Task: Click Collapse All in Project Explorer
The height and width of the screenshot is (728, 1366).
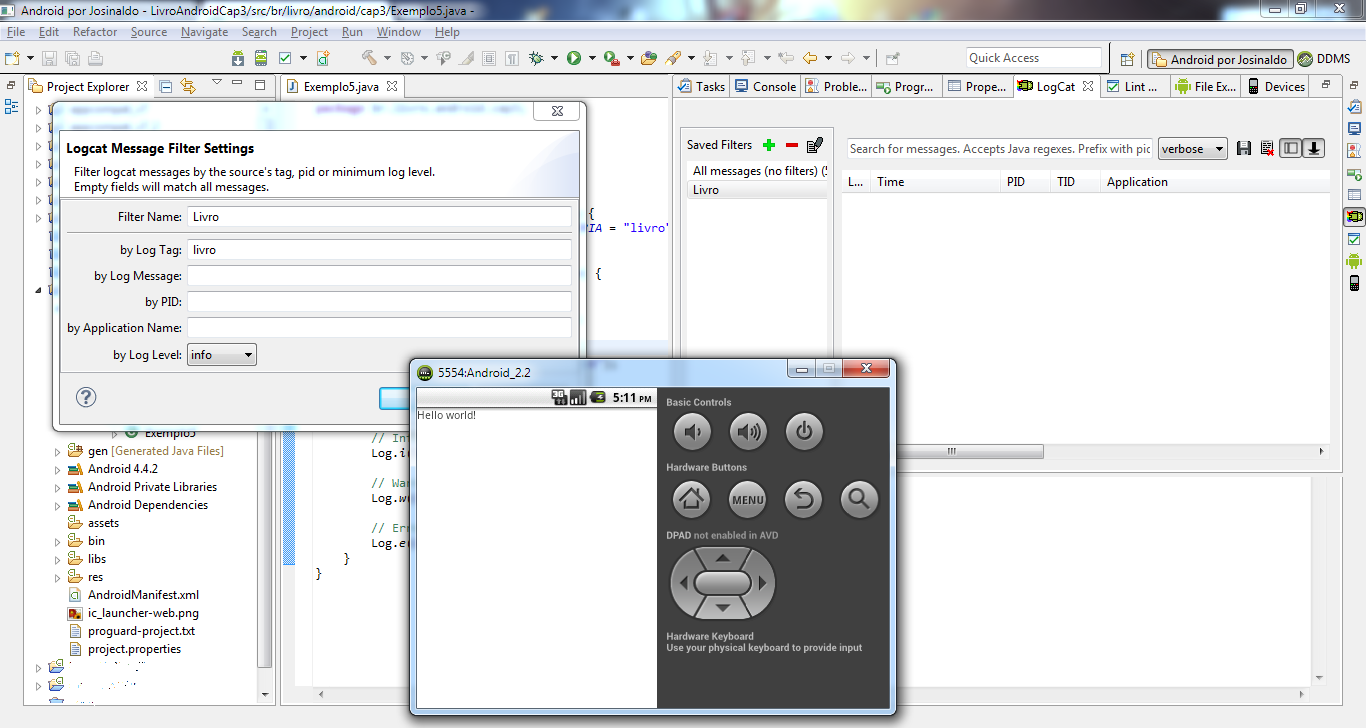Action: click(x=166, y=86)
